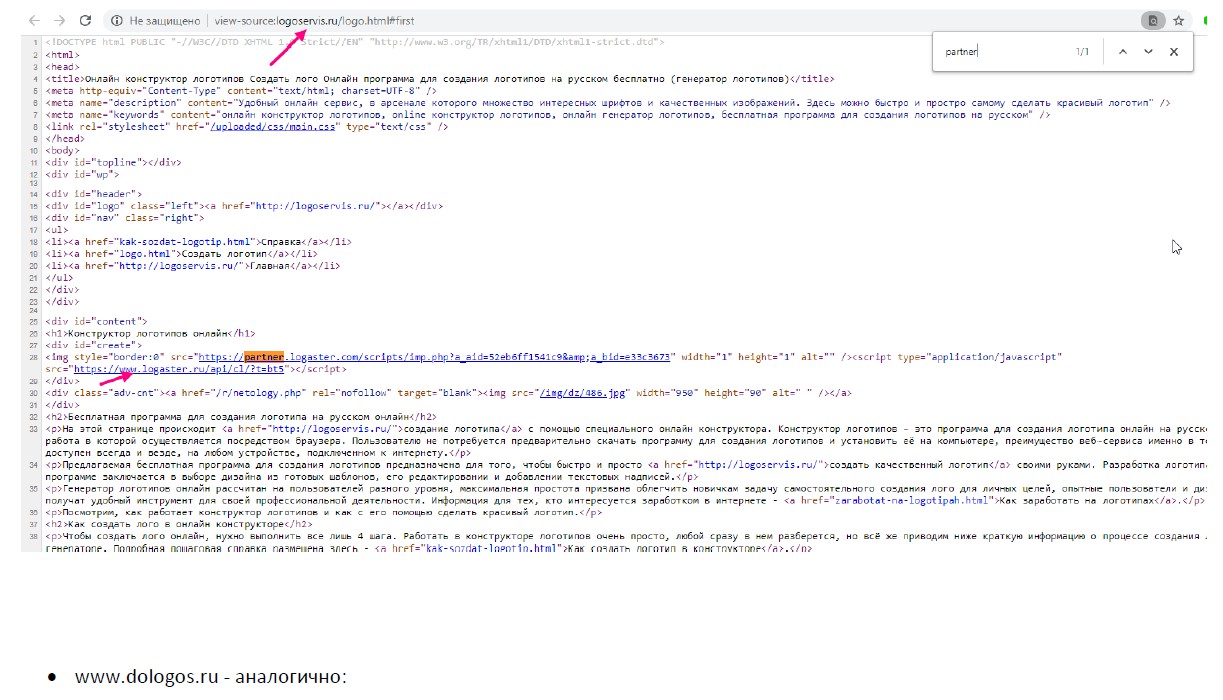Click the div id="content" line
This screenshot has height=700, width=1223.
pos(96,320)
